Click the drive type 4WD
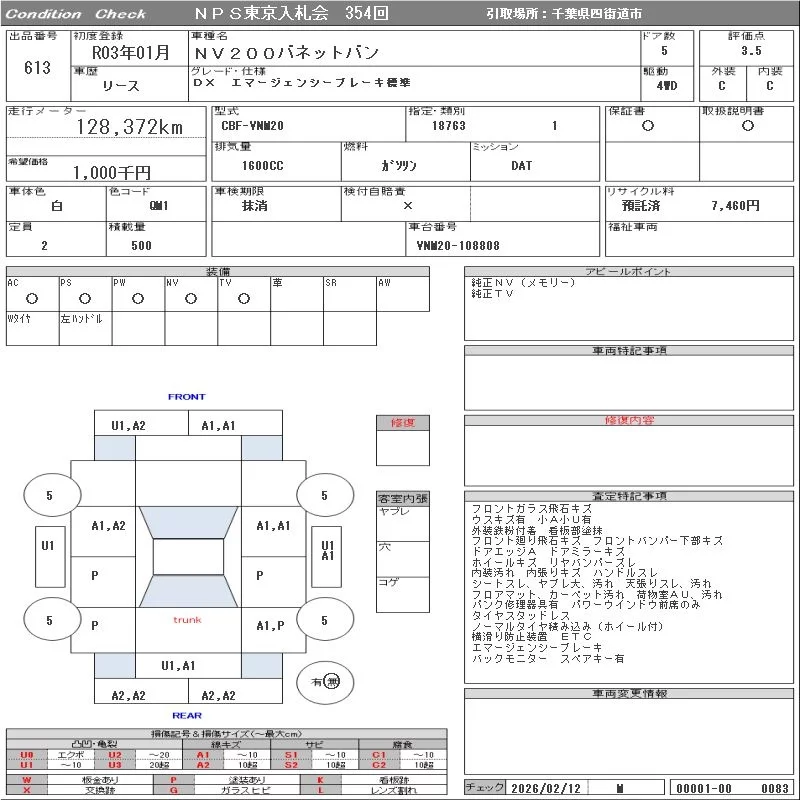 (x=667, y=86)
